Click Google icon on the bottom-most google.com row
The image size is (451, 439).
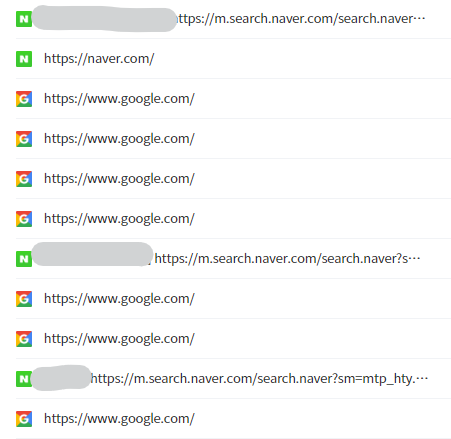[24, 419]
